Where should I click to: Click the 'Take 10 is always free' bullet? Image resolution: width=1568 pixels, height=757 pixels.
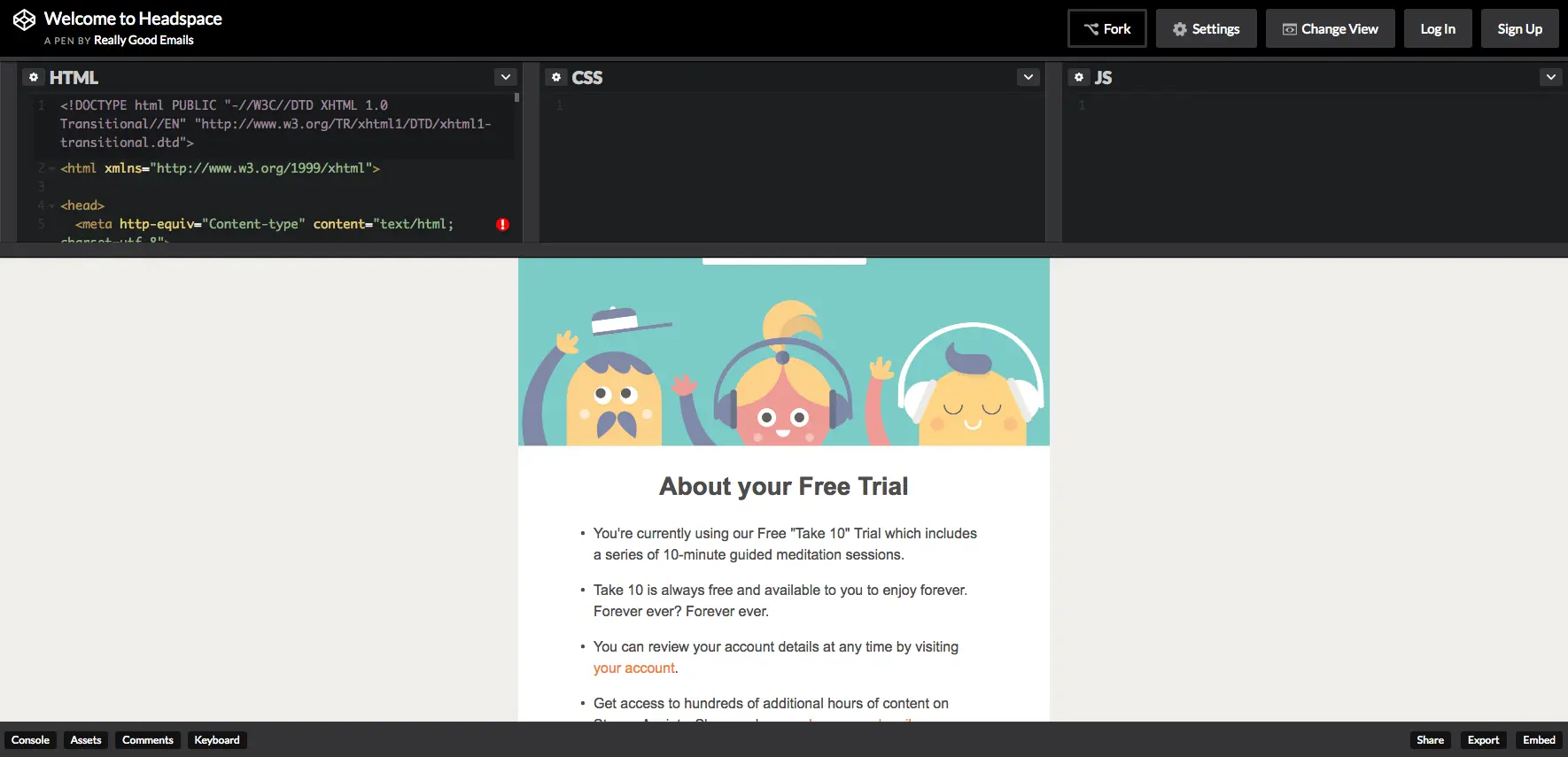click(x=780, y=601)
